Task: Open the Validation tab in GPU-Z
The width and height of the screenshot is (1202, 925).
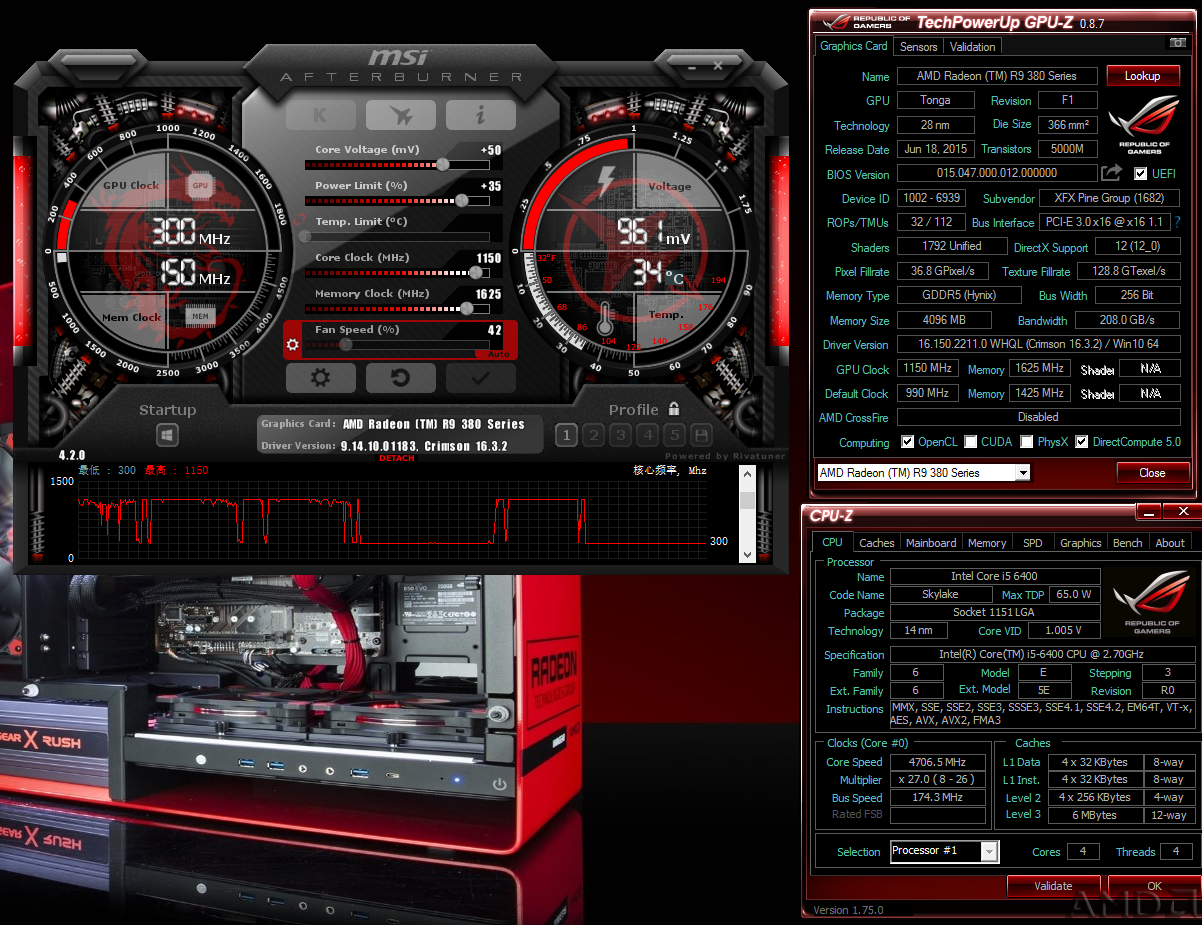Action: click(x=973, y=47)
